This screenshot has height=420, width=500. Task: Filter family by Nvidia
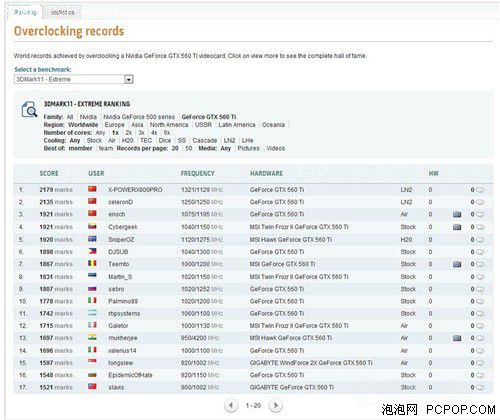tap(88, 117)
